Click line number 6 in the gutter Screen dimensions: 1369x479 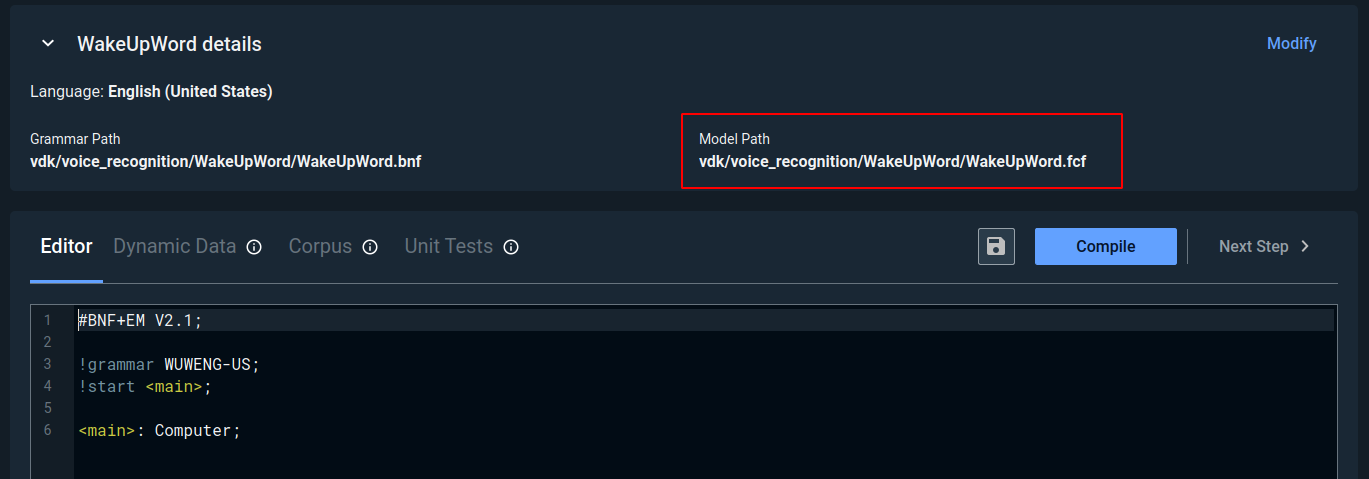point(48,431)
